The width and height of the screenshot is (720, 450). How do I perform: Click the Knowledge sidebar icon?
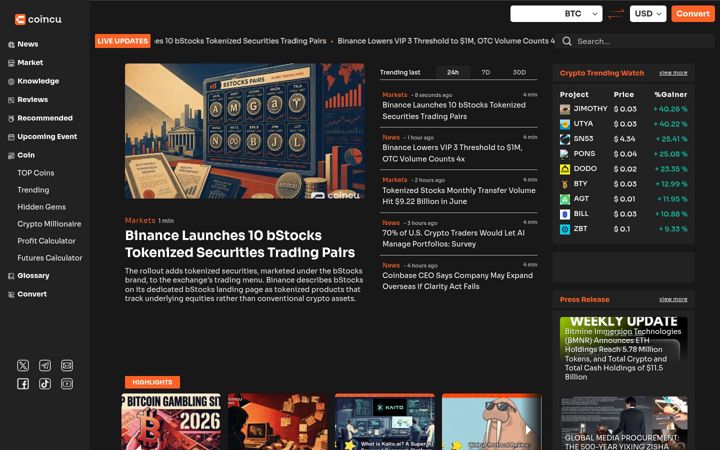click(x=11, y=81)
